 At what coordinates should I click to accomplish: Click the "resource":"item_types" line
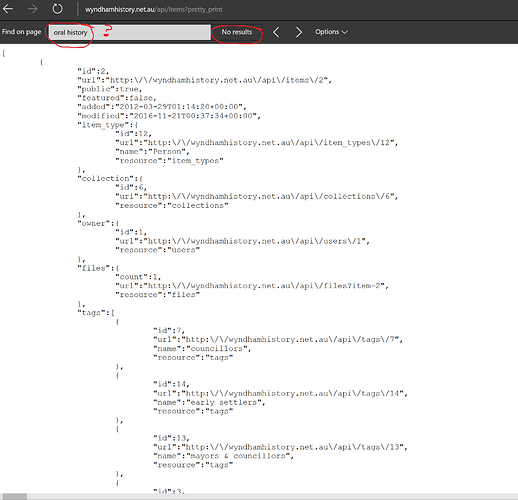click(169, 161)
